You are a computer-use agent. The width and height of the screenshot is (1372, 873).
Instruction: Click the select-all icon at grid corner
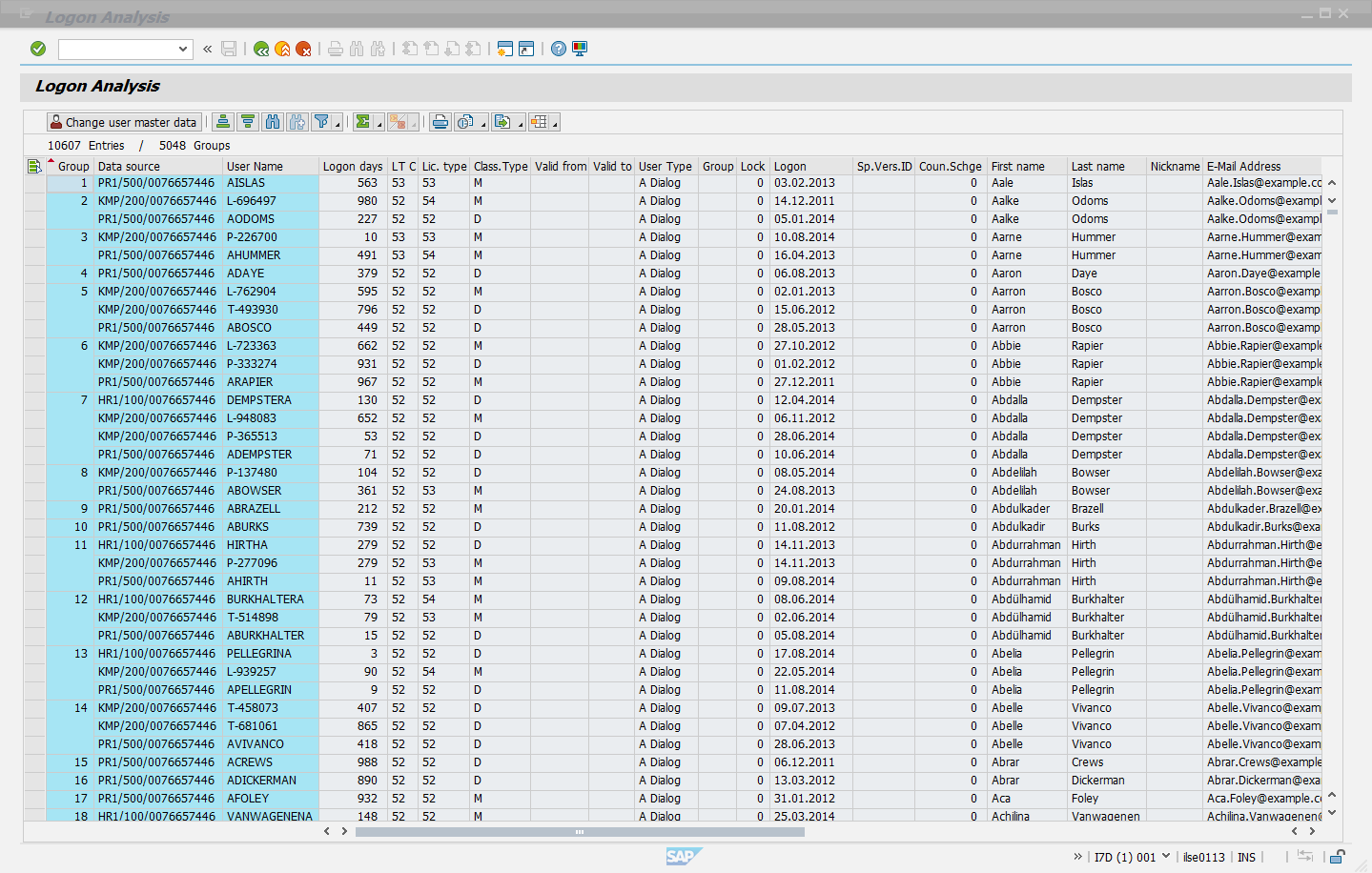pyautogui.click(x=35, y=166)
